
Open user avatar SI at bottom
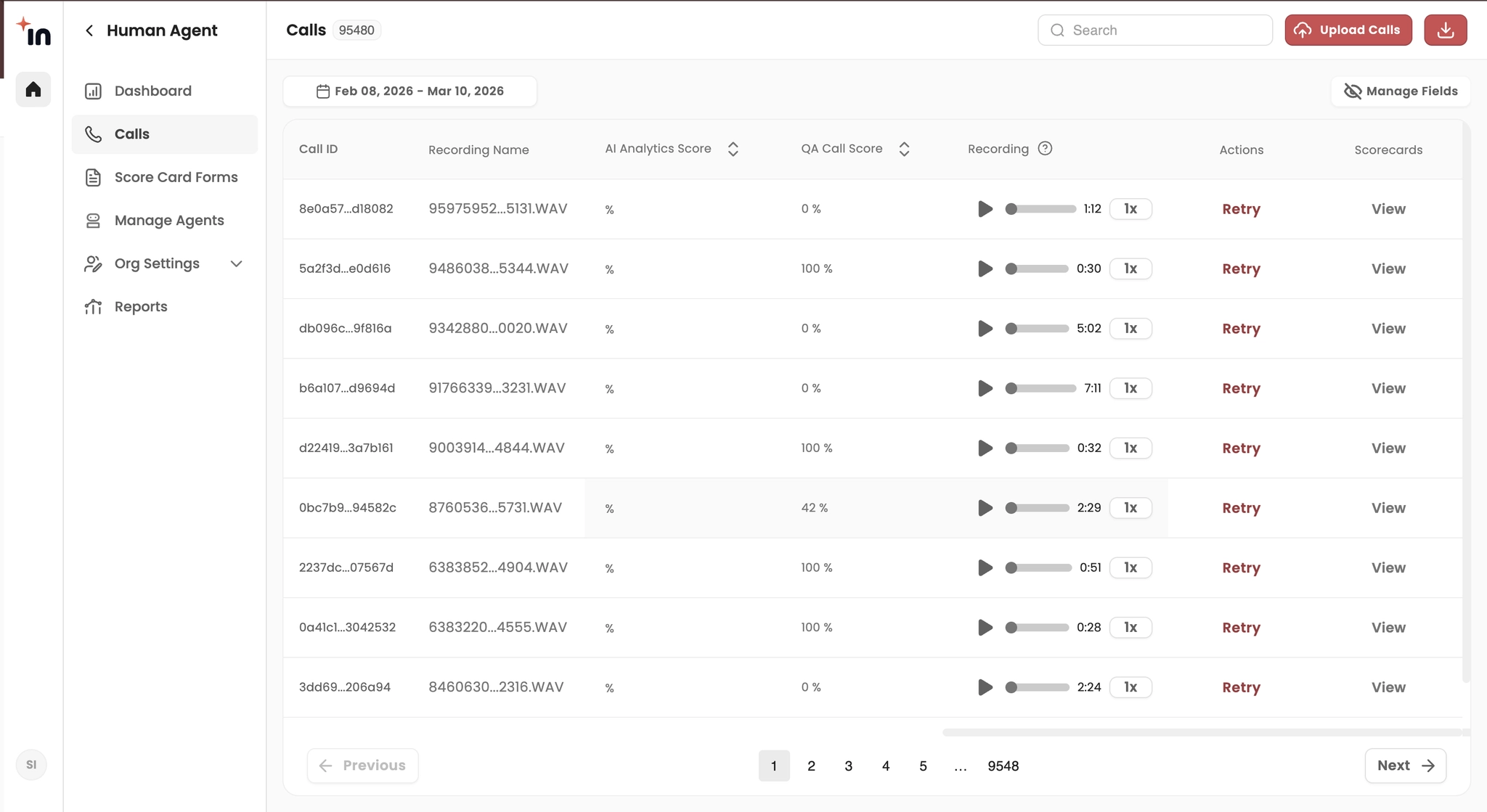[31, 765]
